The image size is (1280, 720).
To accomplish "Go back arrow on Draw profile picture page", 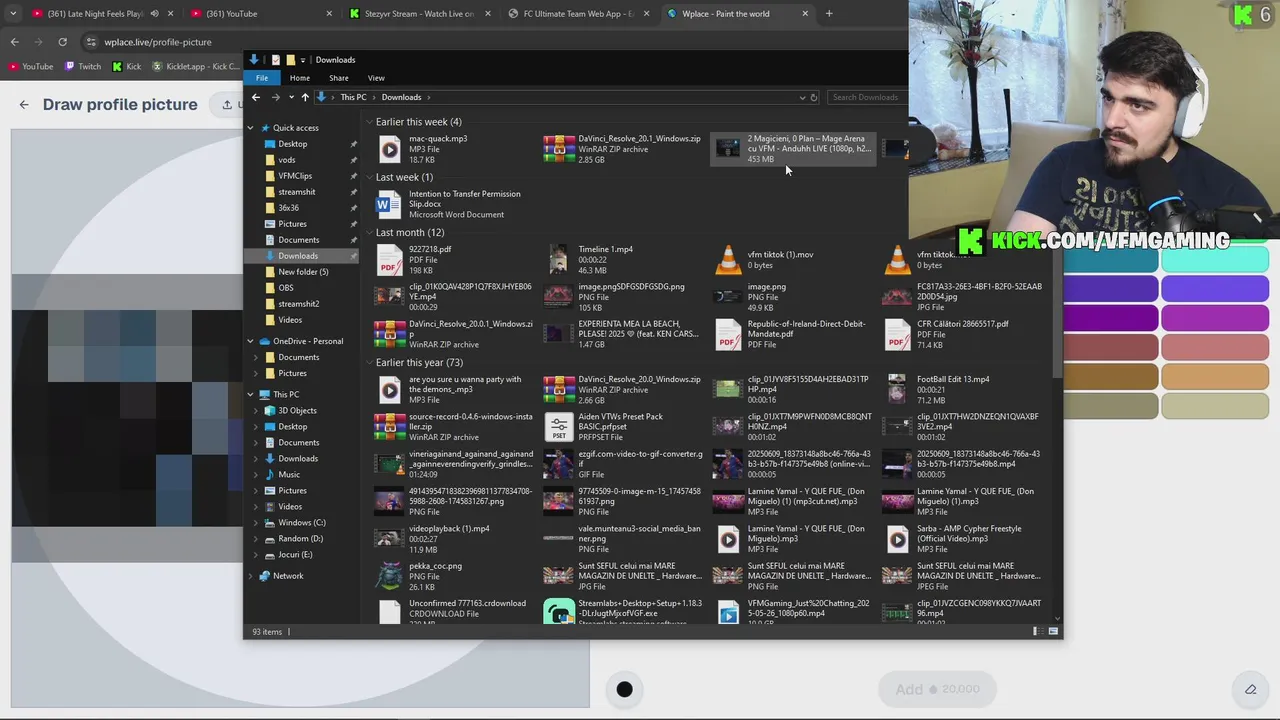I will pyautogui.click(x=24, y=104).
